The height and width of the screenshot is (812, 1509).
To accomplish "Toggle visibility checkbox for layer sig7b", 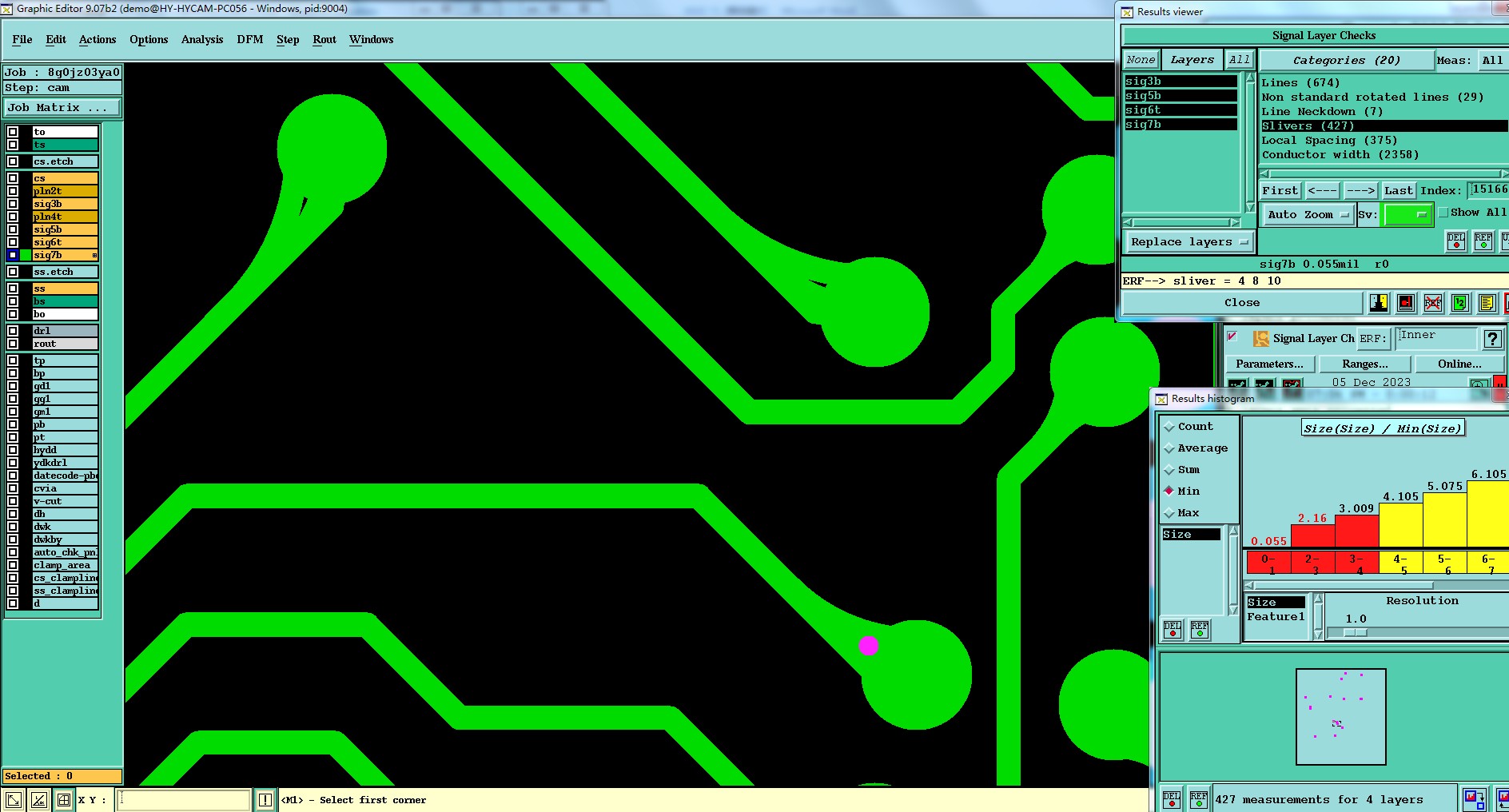I will click(x=13, y=255).
